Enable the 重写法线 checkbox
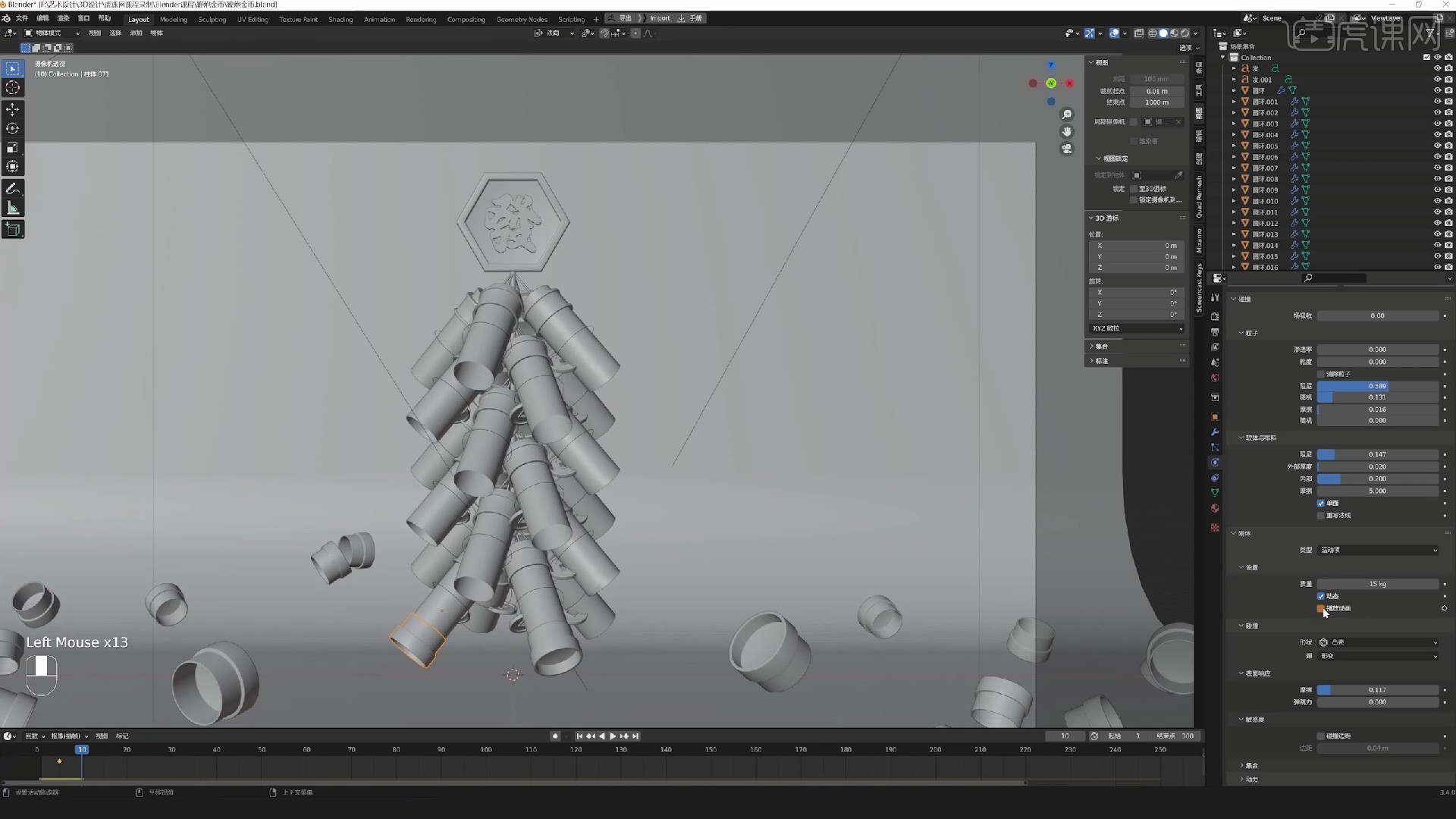 click(1321, 516)
